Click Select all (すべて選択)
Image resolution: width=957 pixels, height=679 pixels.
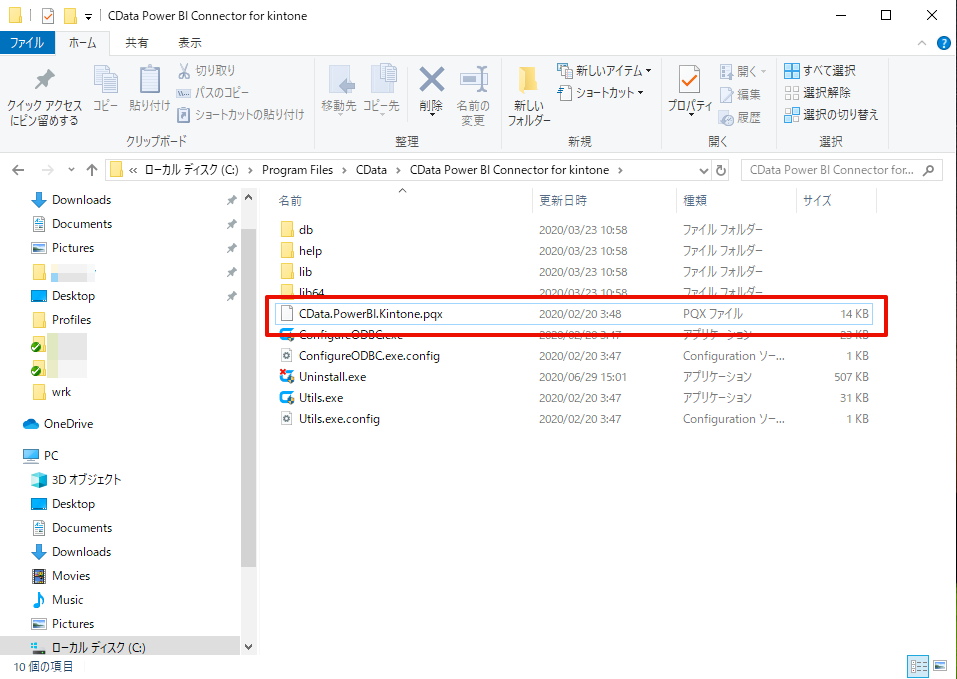(x=820, y=71)
